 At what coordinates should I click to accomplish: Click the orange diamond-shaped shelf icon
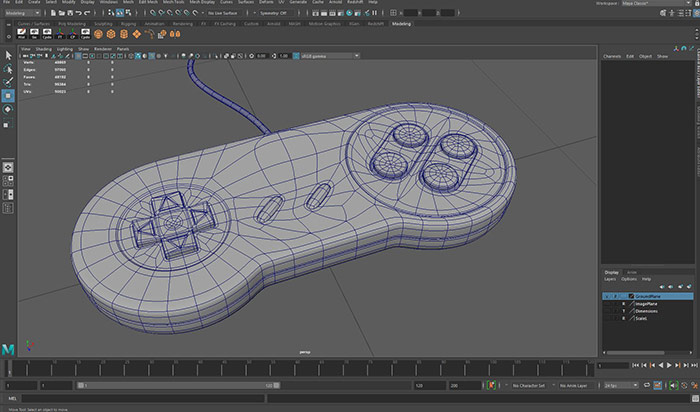click(137, 34)
